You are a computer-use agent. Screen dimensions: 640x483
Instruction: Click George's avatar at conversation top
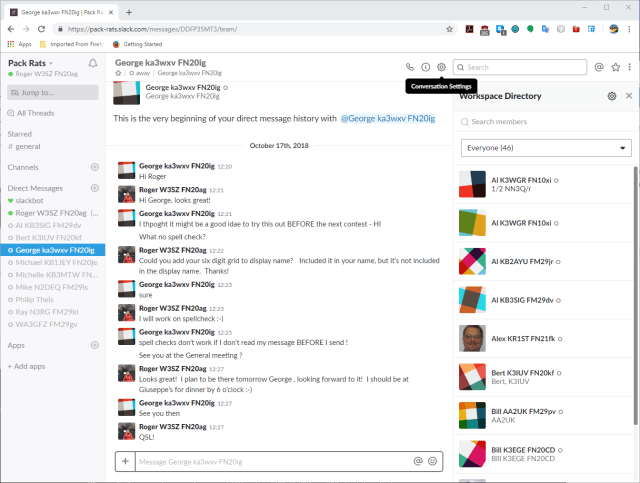coord(126,93)
